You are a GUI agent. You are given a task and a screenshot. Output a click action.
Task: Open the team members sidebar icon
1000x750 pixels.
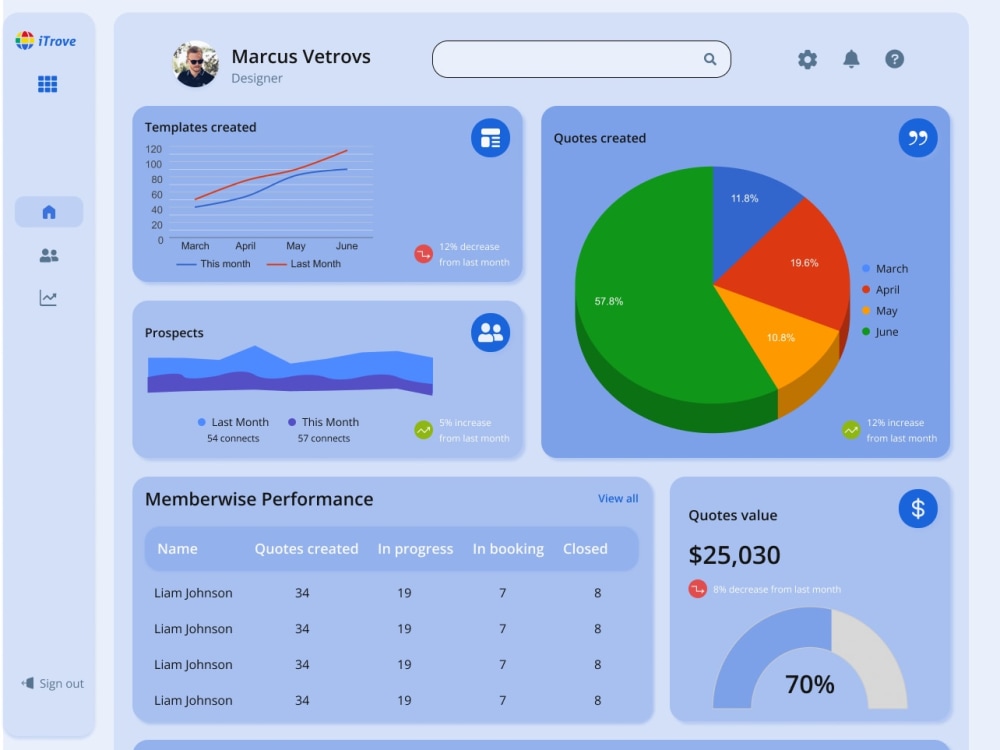pos(48,256)
